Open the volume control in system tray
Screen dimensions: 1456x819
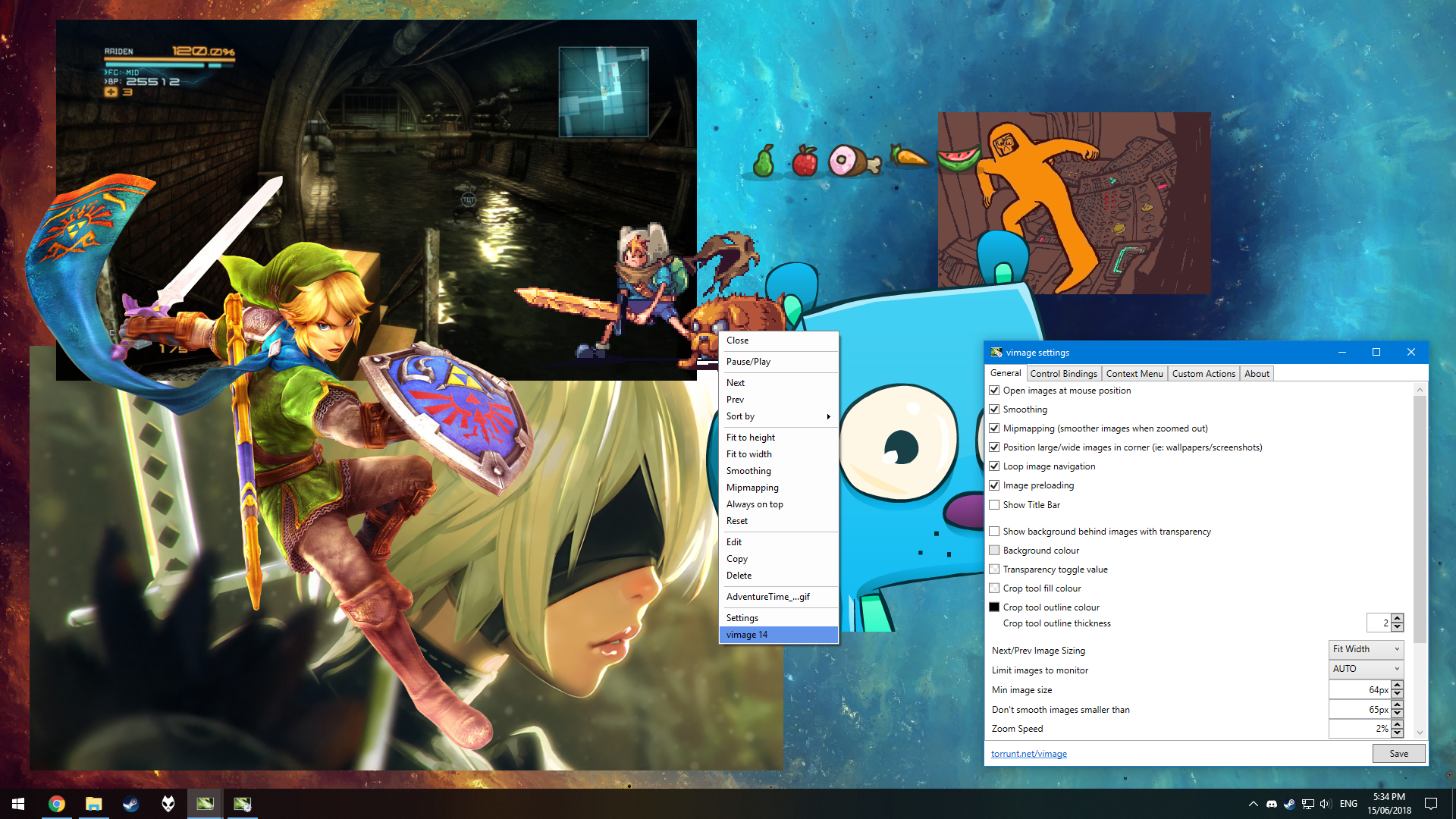pos(1325,804)
